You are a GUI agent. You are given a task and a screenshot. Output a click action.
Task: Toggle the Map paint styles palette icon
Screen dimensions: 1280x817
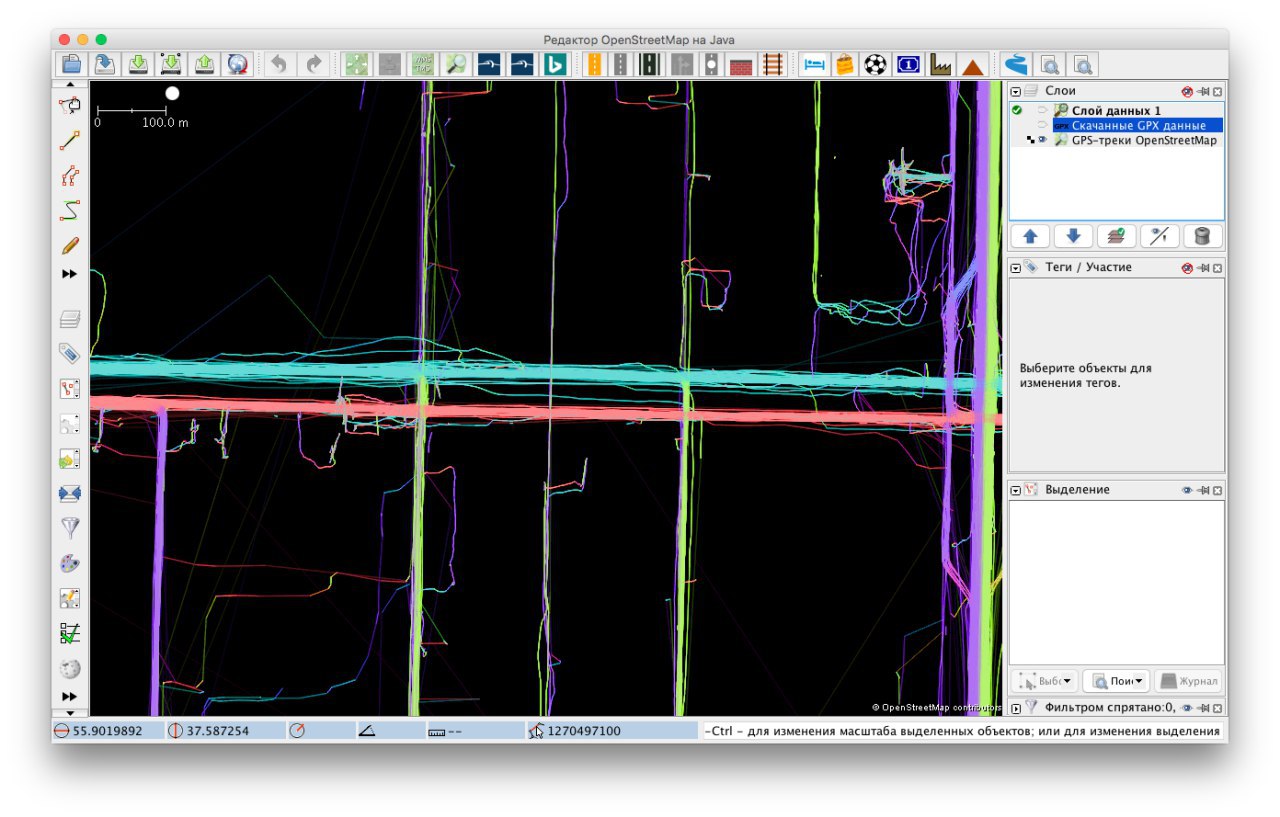70,563
